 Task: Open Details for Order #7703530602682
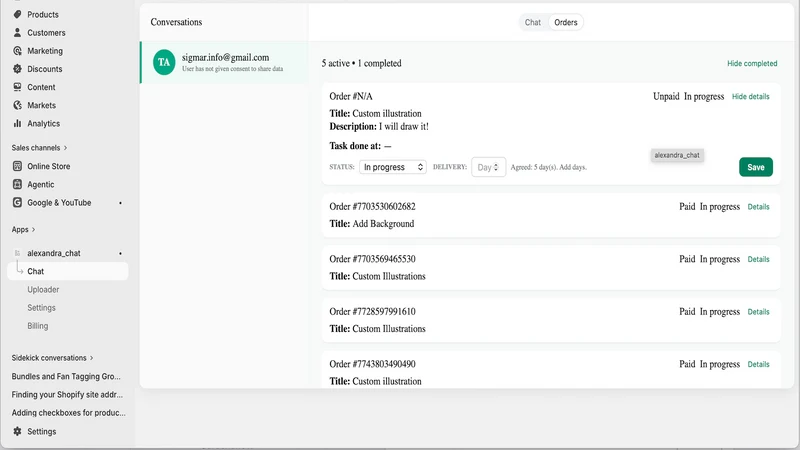point(758,207)
